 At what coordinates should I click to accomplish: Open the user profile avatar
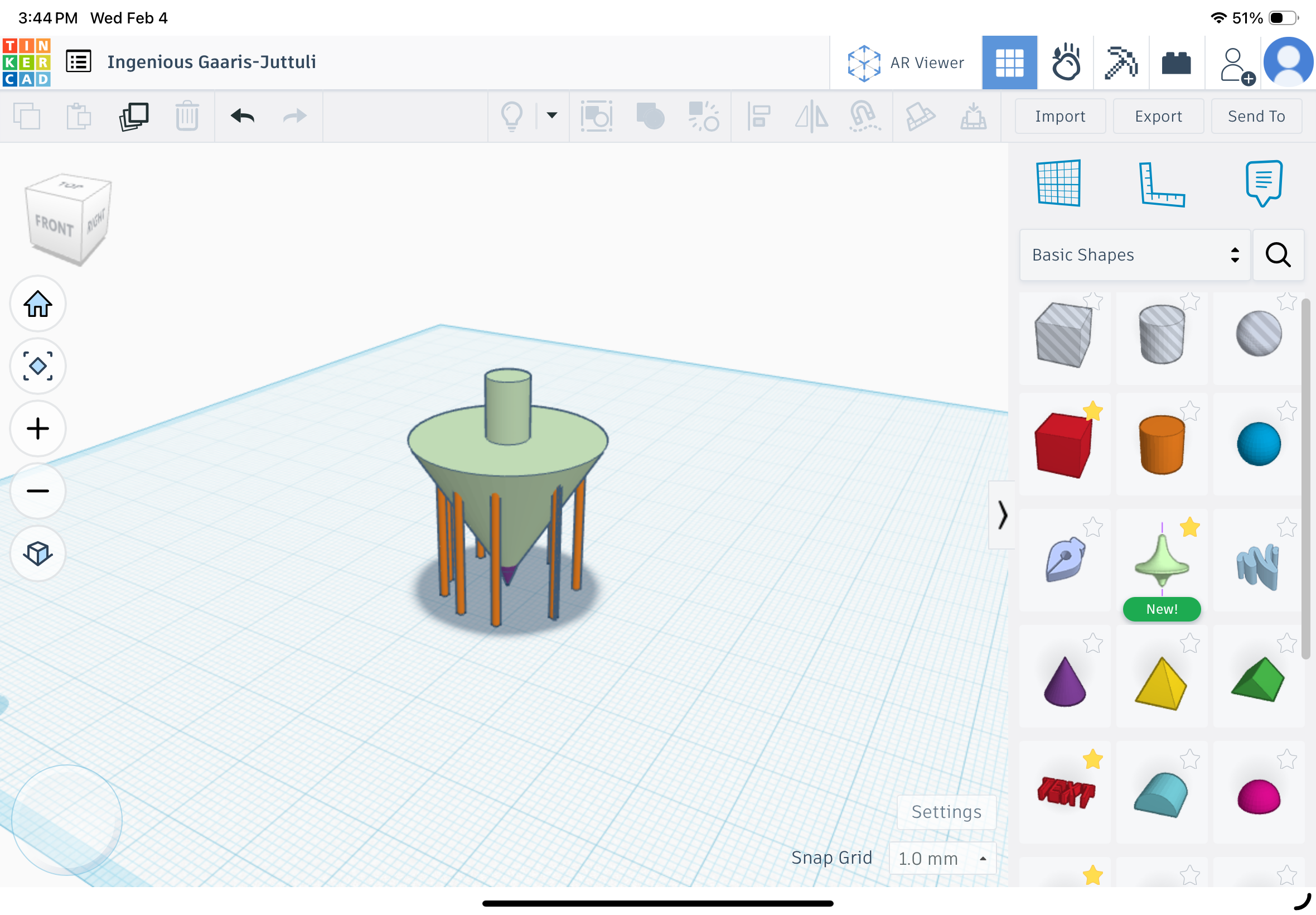click(1288, 62)
